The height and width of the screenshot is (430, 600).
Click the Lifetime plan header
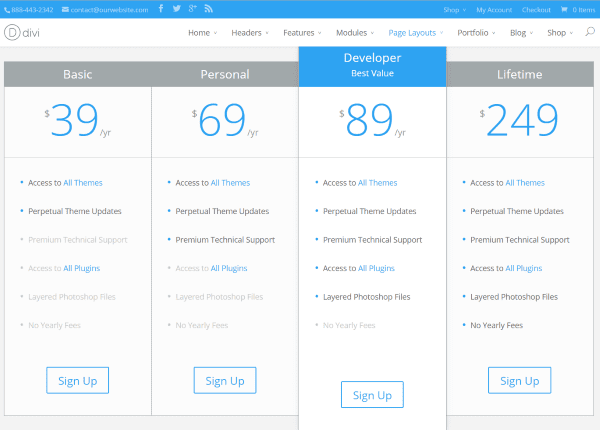click(x=520, y=74)
